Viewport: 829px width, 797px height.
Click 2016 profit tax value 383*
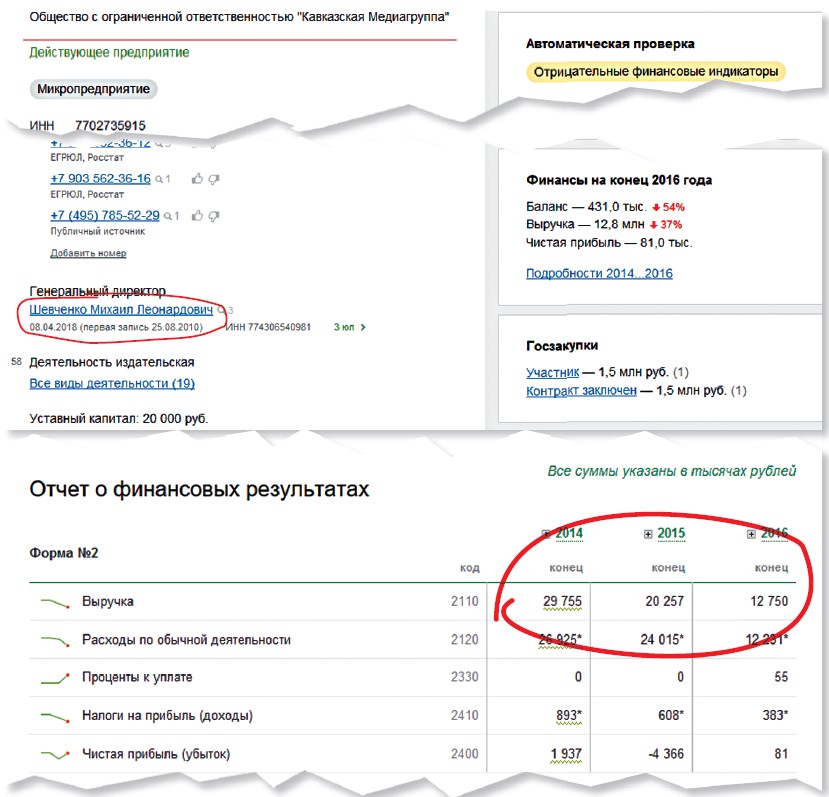click(x=775, y=716)
